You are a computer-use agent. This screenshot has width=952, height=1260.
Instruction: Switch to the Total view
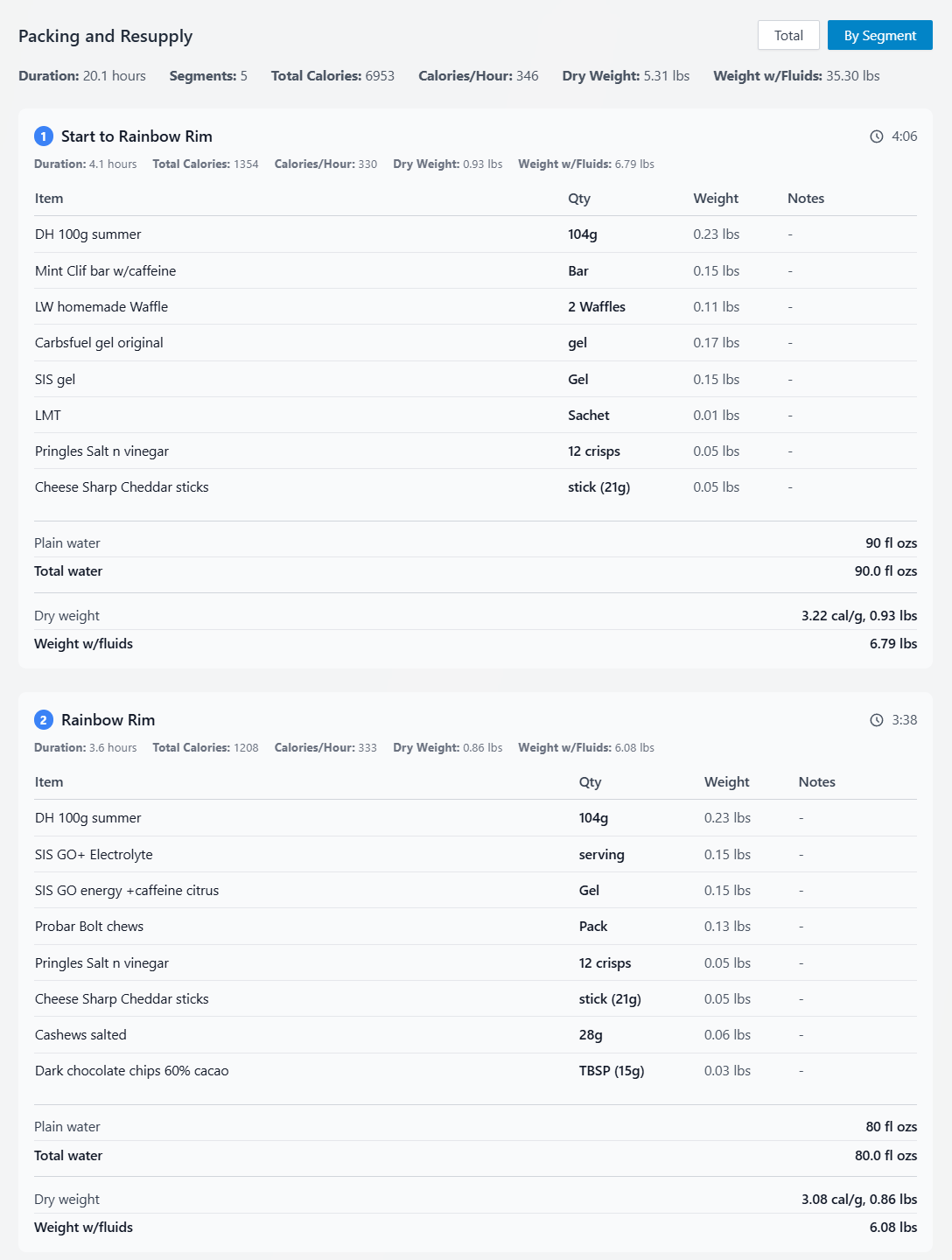[787, 35]
